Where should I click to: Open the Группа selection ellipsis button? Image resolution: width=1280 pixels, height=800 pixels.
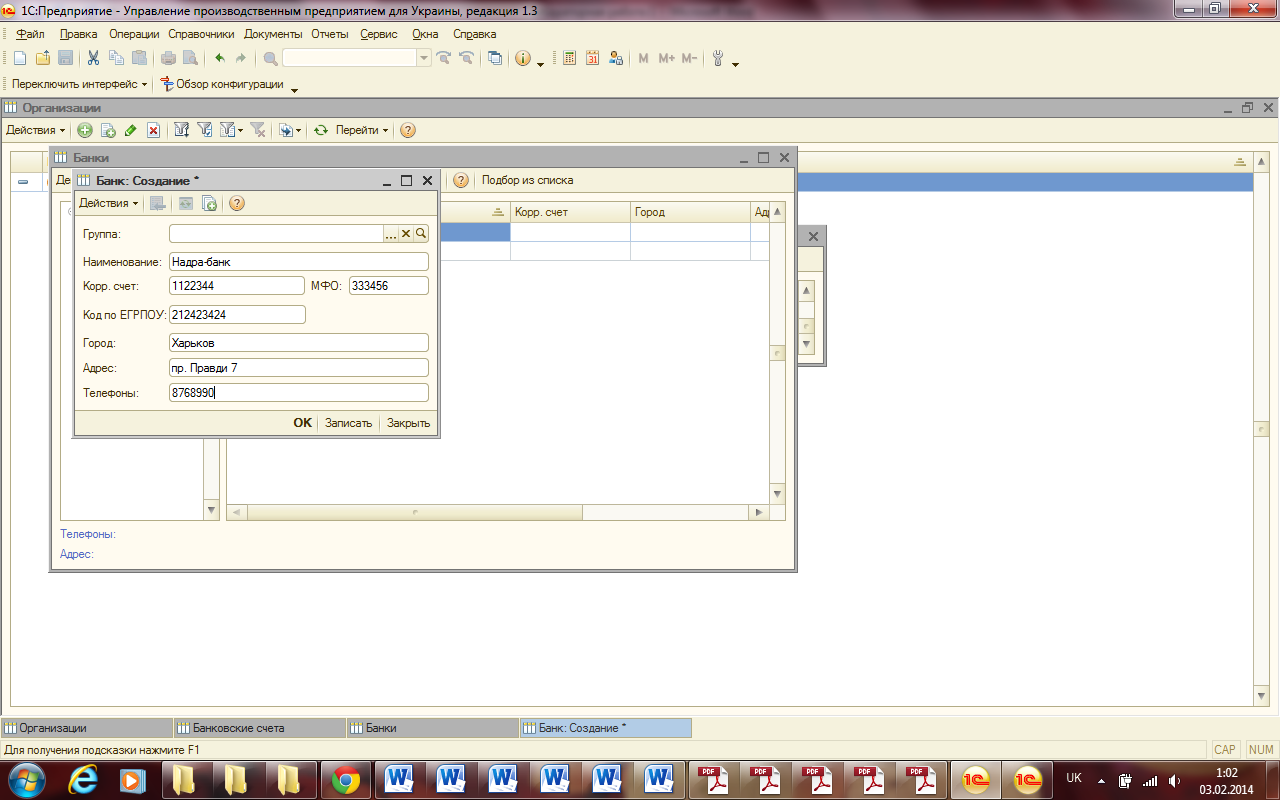pos(391,234)
